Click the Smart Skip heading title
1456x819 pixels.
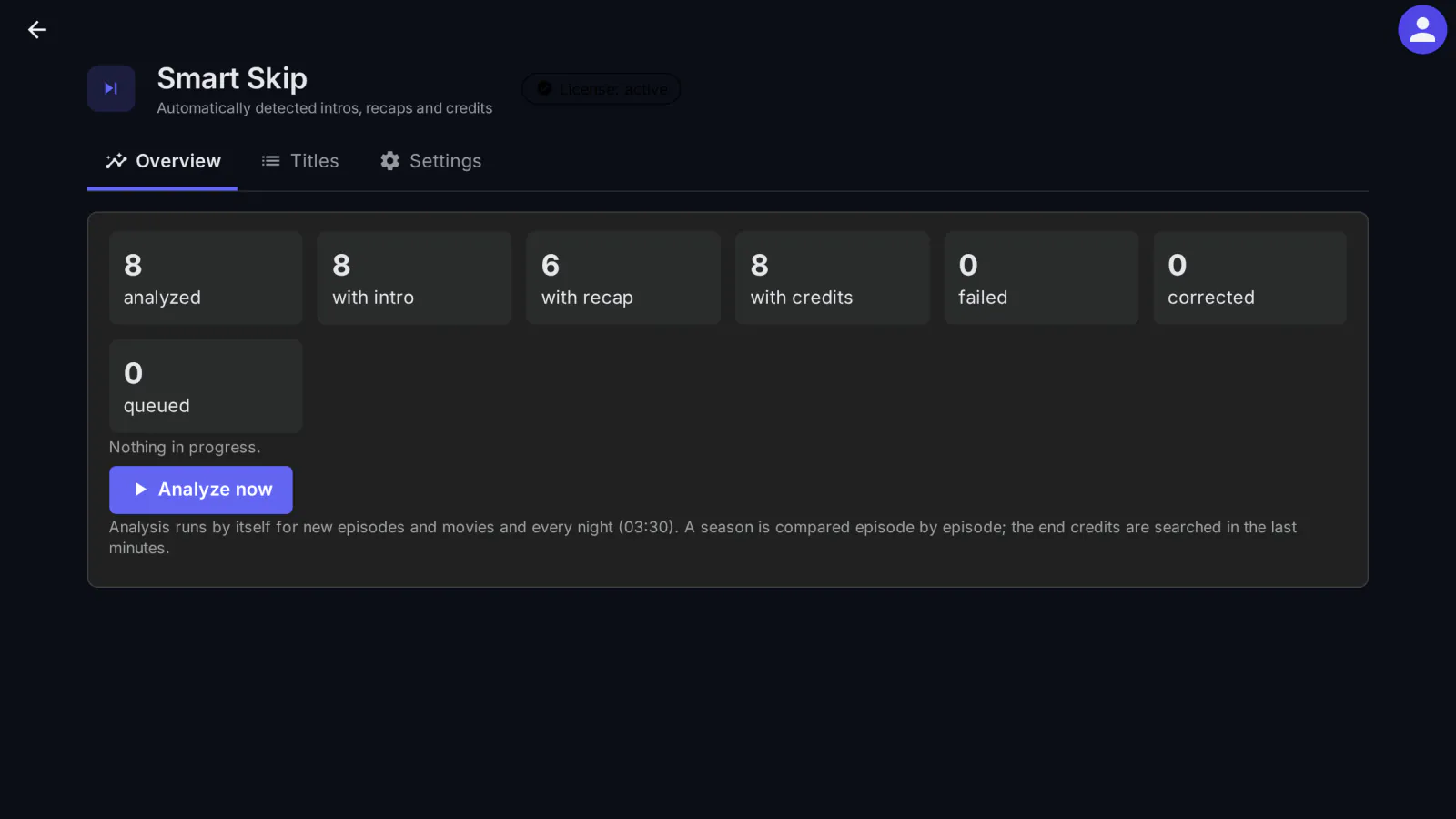point(232,79)
